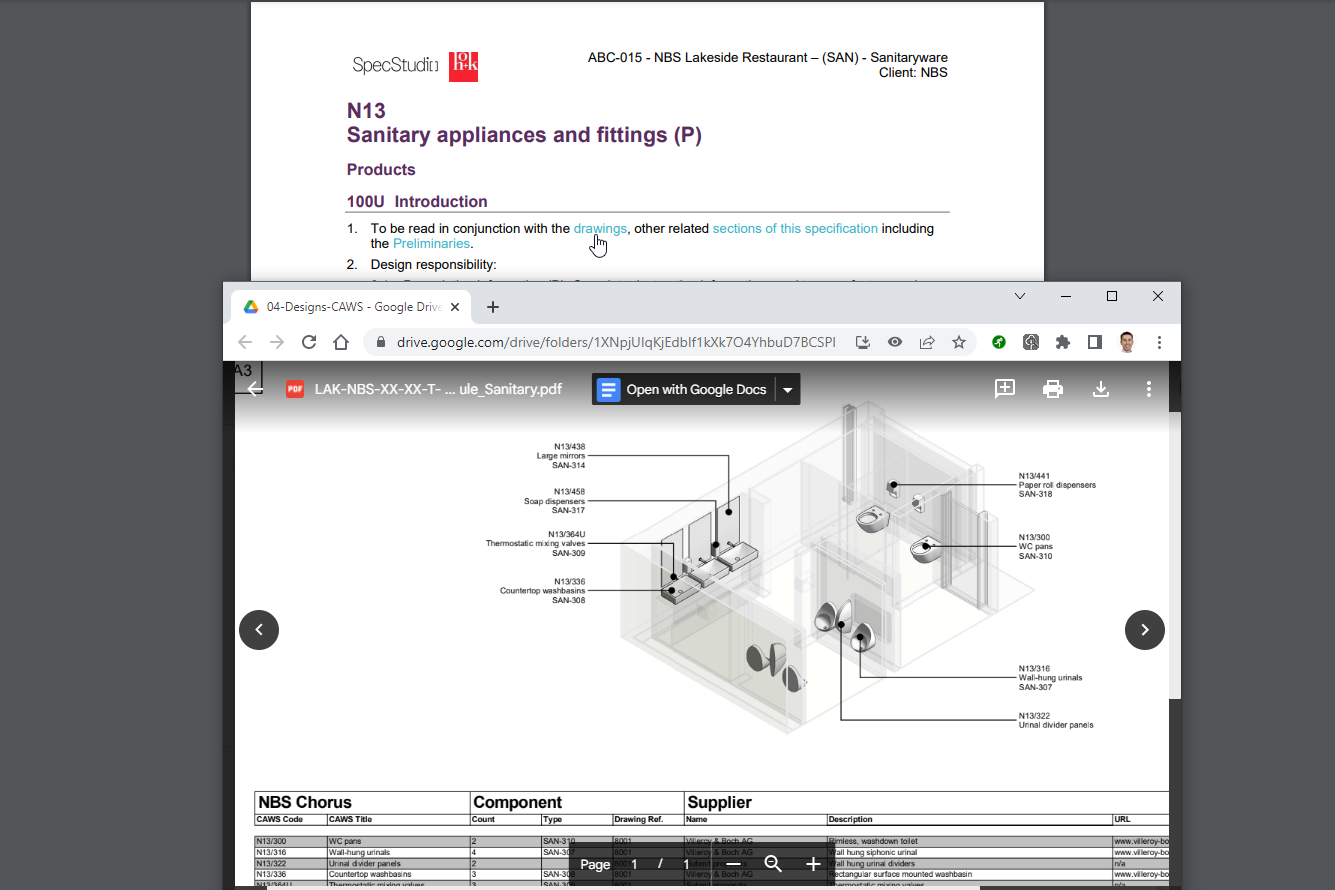This screenshot has height=890, width=1335.
Task: Toggle the browser side panel
Action: pyautogui.click(x=1094, y=341)
